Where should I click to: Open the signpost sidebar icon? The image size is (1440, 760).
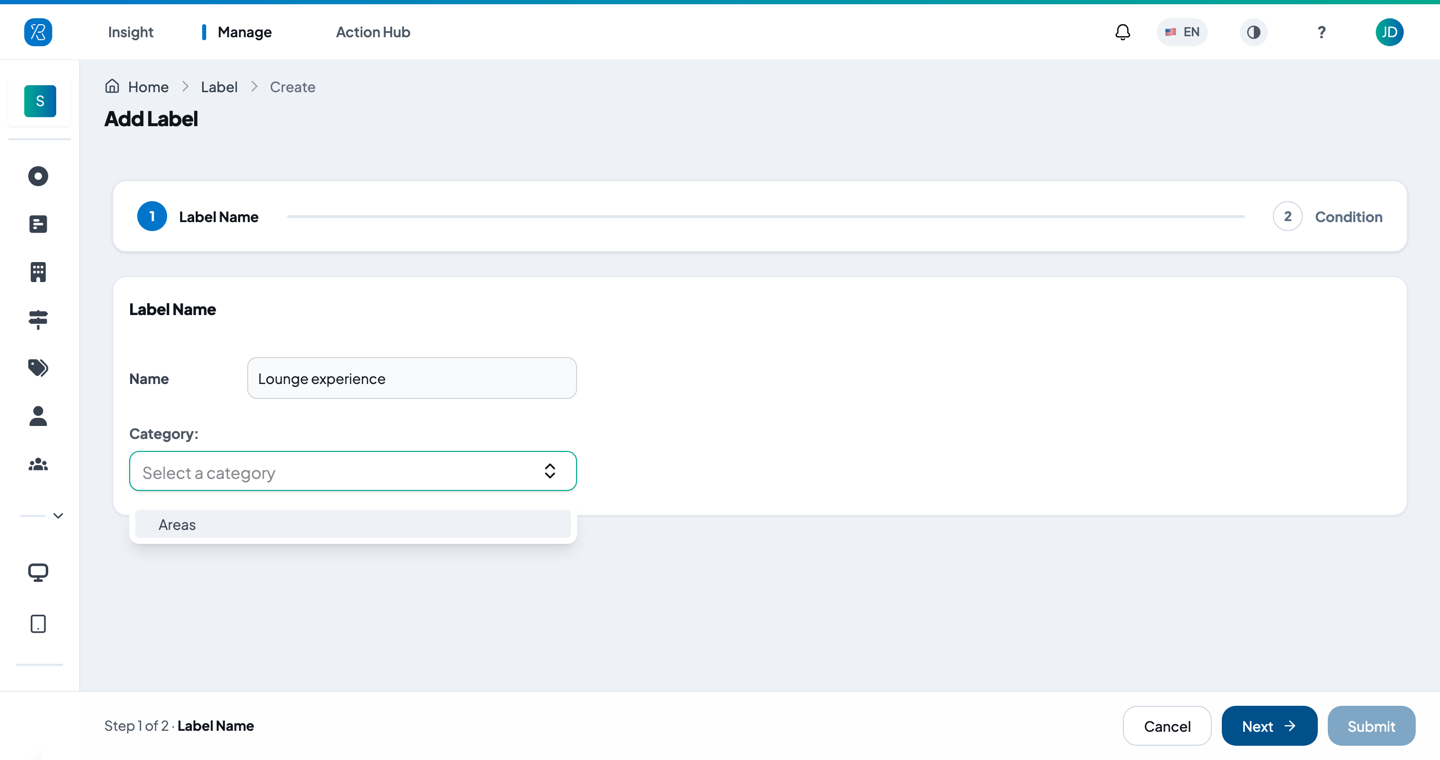click(x=38, y=320)
